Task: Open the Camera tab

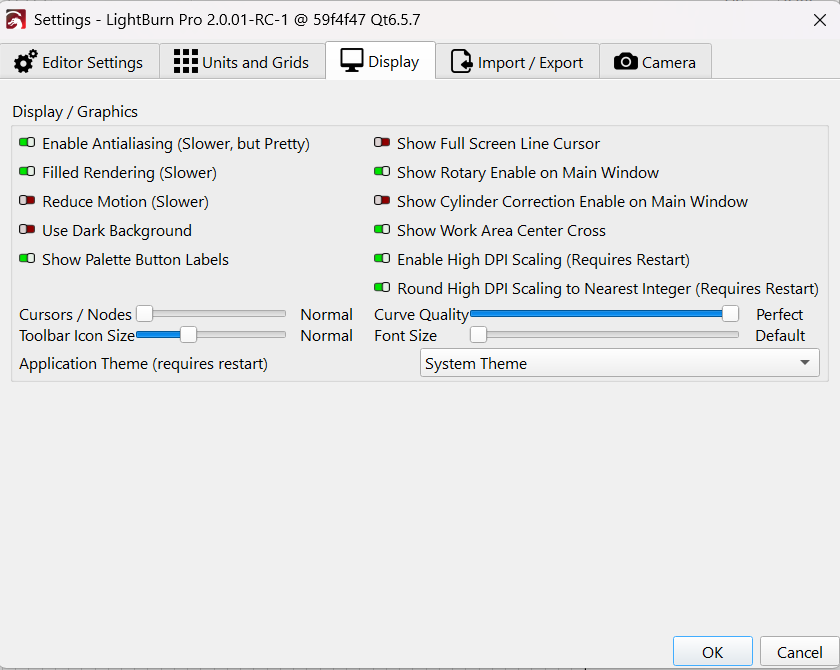Action: pyautogui.click(x=656, y=62)
